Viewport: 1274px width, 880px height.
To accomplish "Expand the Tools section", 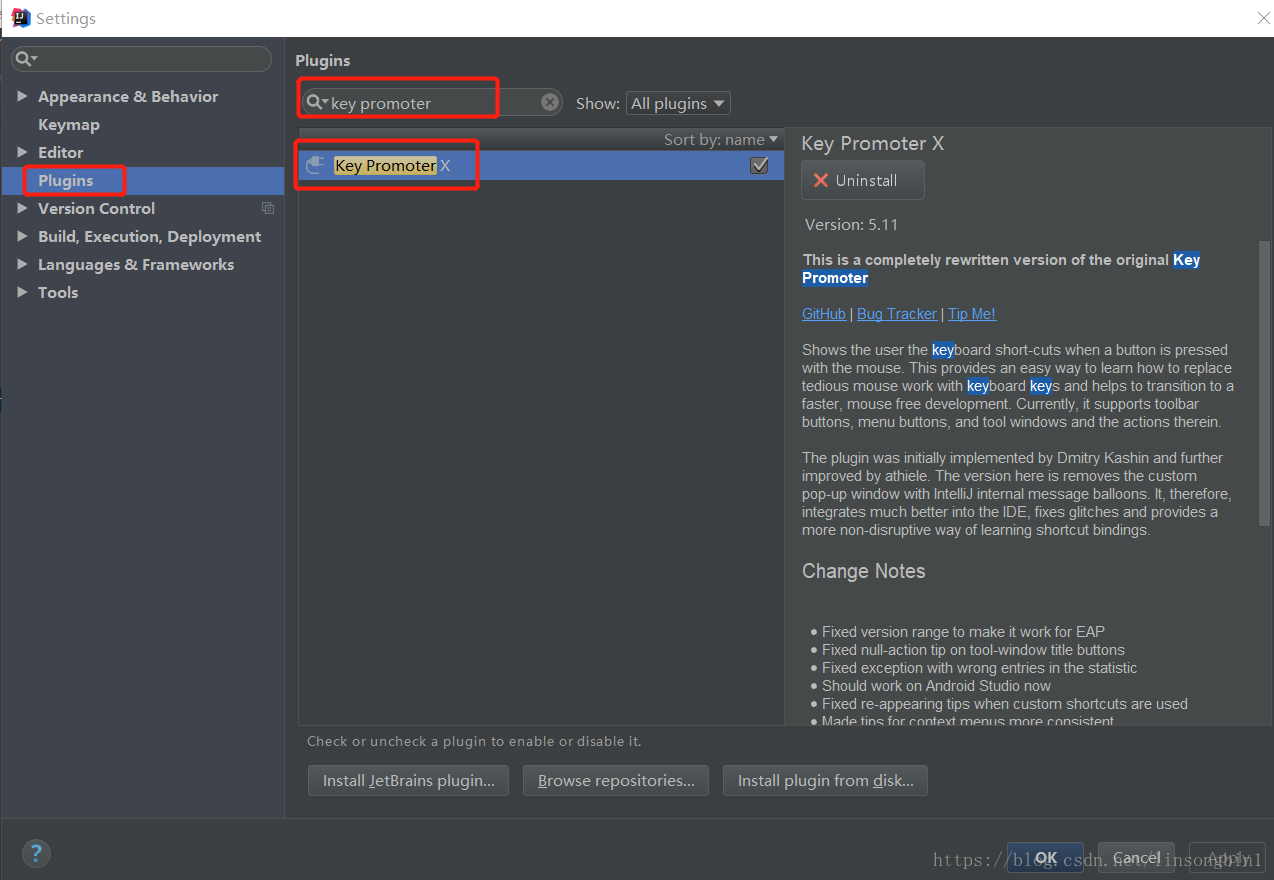I will (x=23, y=292).
